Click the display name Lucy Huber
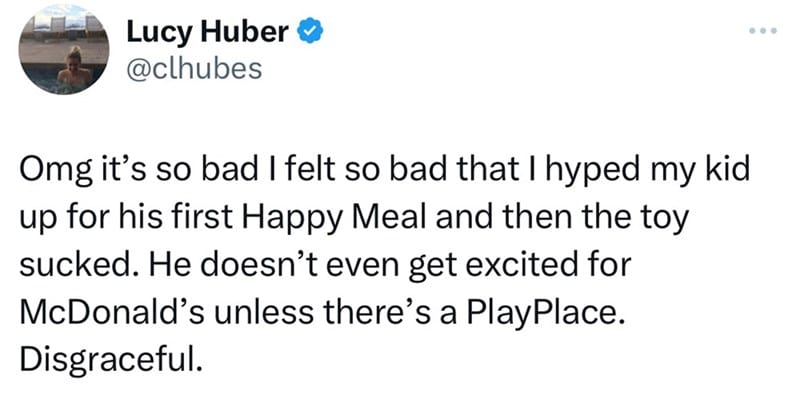The height and width of the screenshot is (394, 800). pyautogui.click(x=208, y=33)
